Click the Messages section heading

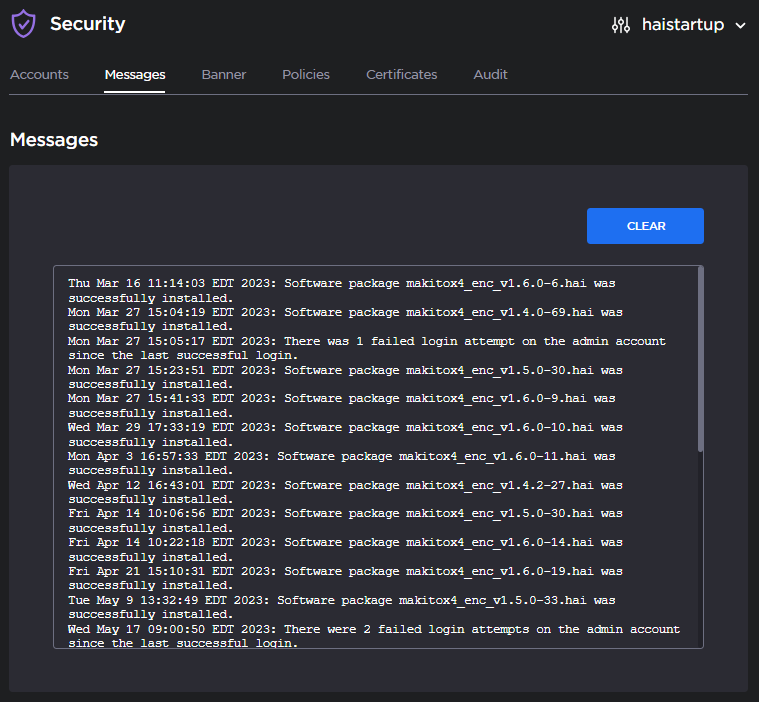click(x=54, y=140)
